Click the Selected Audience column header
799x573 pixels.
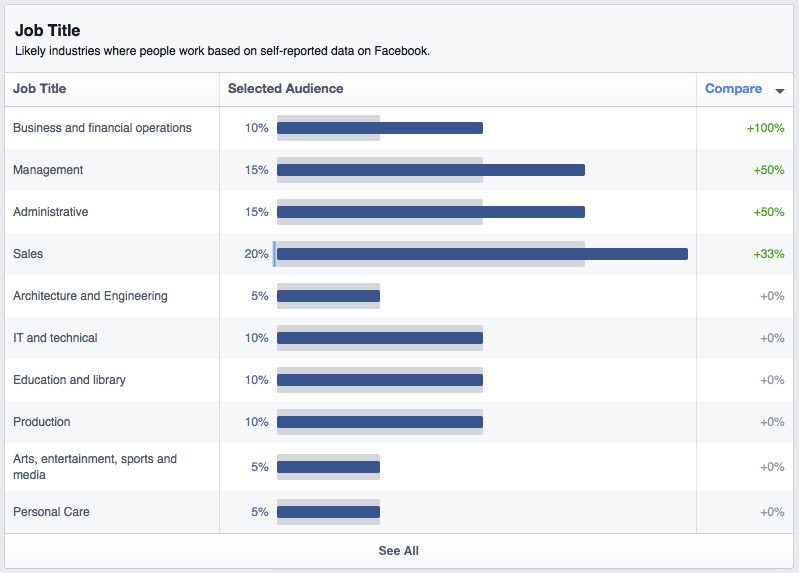(x=285, y=89)
